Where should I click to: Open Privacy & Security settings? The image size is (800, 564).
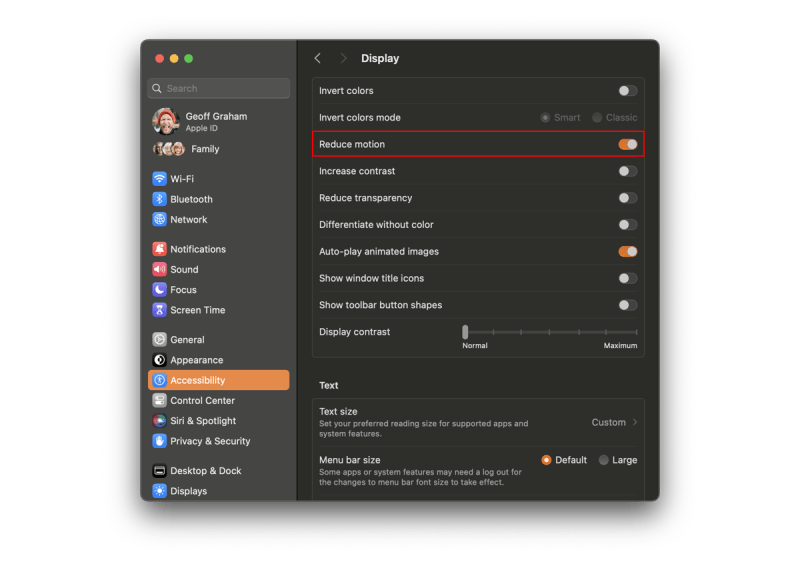218,441
